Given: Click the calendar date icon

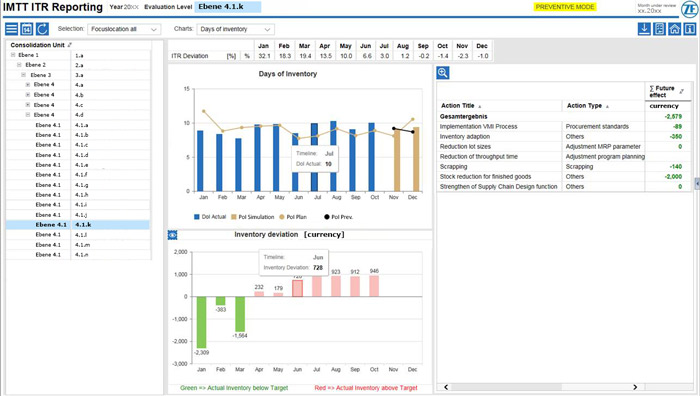Looking at the screenshot, I should click(27, 29).
